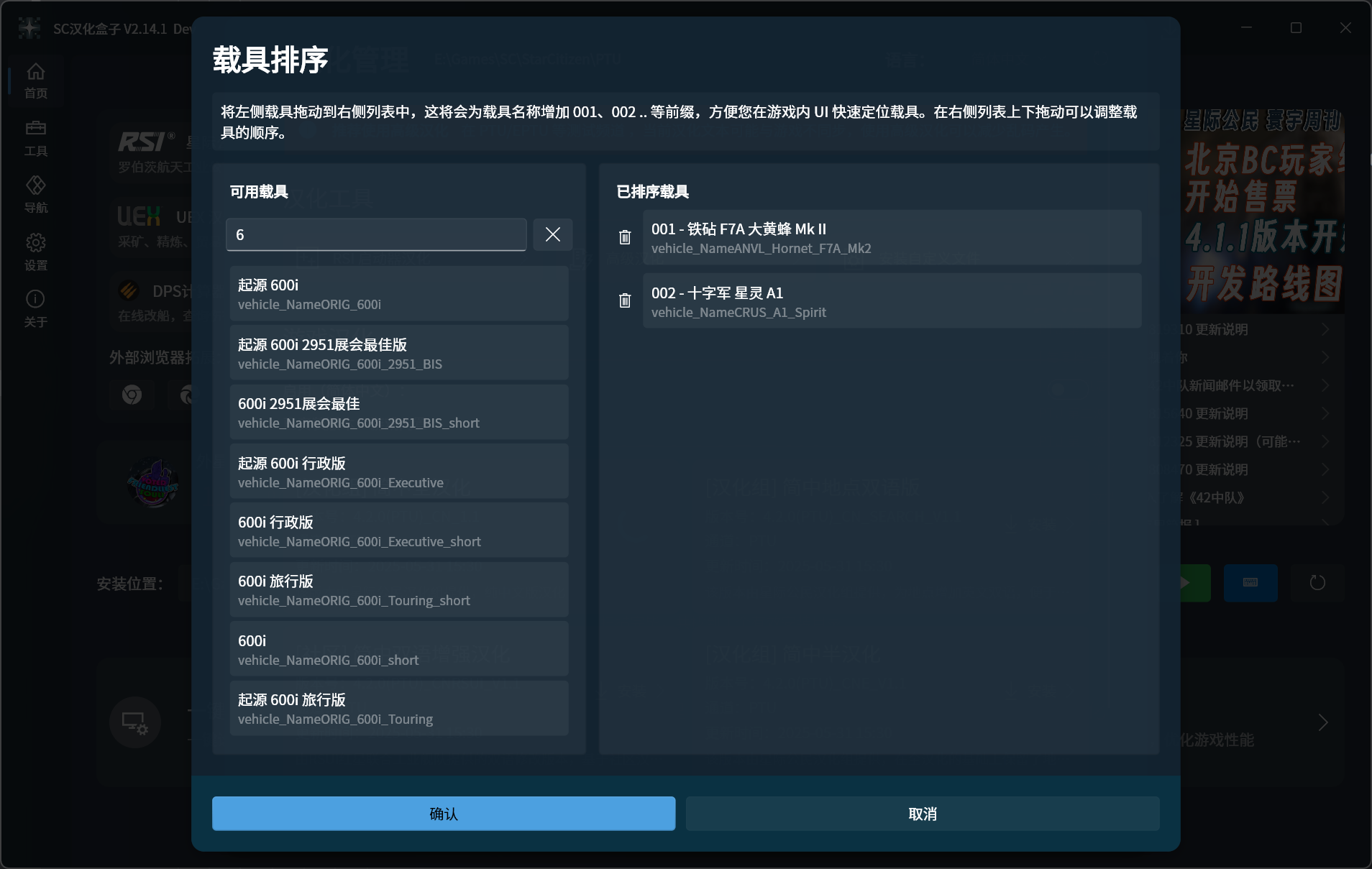Open 首页 home in the sidebar
This screenshot has width=1372, height=869.
36,81
